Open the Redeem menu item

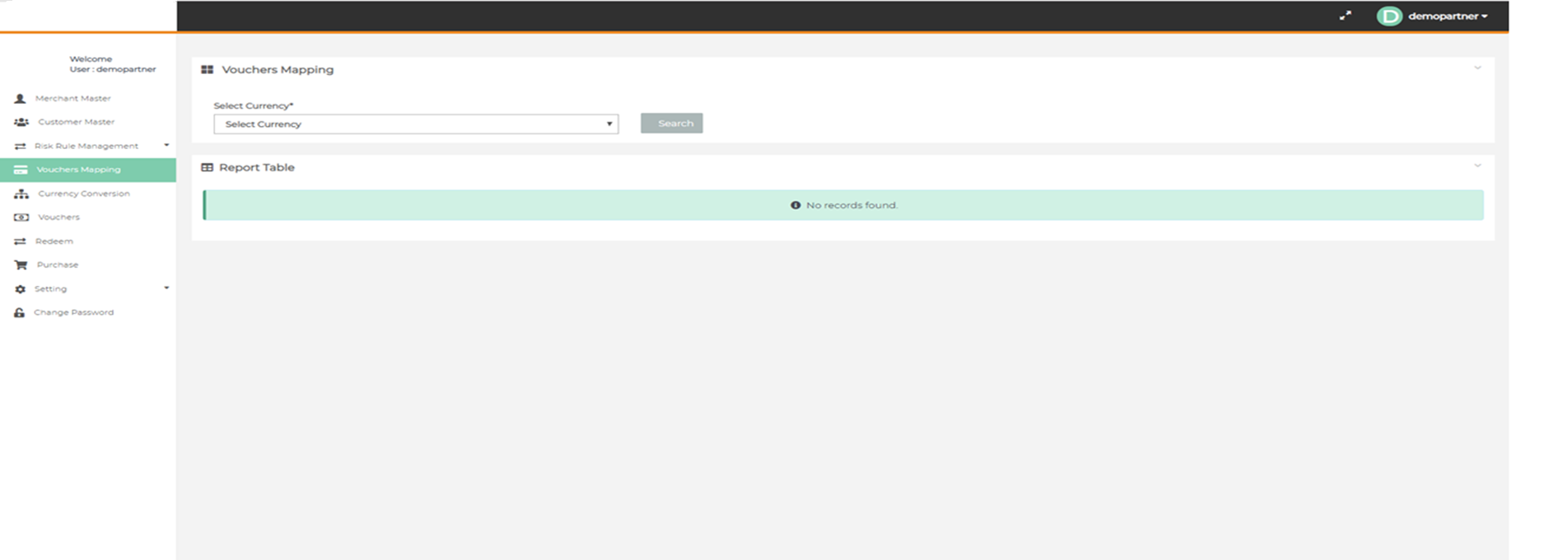tap(54, 241)
